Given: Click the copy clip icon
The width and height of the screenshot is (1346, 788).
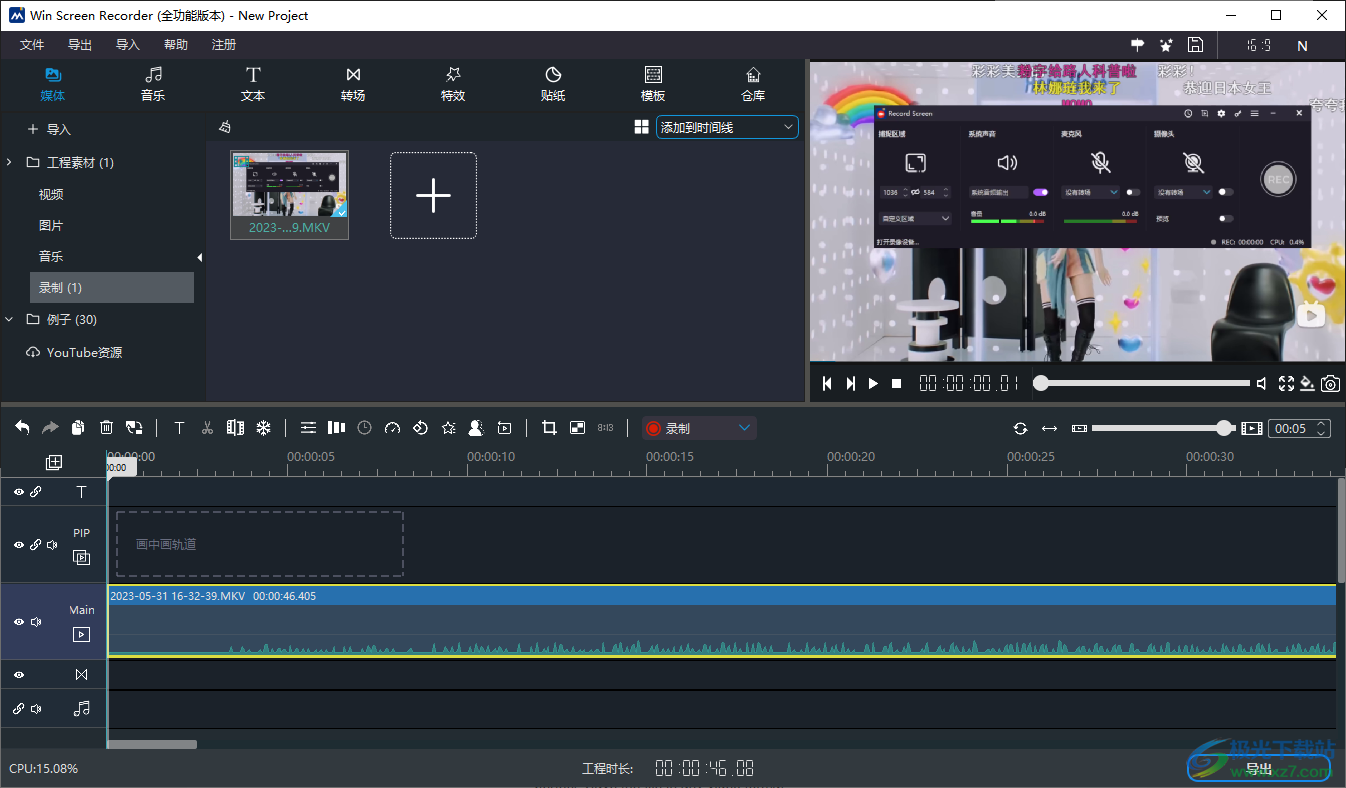Looking at the screenshot, I should [78, 428].
